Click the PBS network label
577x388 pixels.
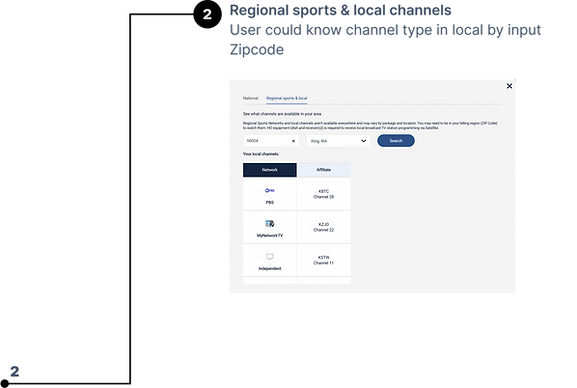click(x=270, y=202)
